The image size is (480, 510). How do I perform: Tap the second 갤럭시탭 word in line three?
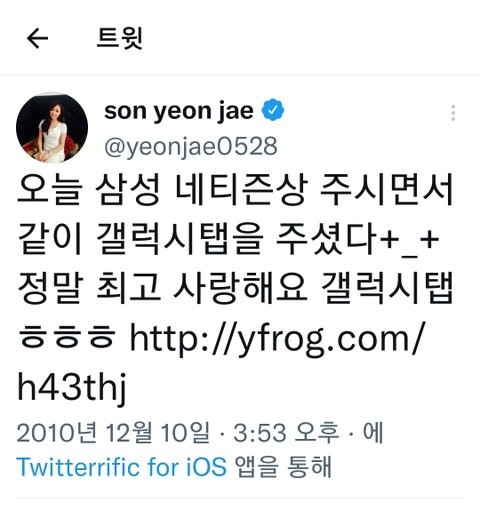388,289
